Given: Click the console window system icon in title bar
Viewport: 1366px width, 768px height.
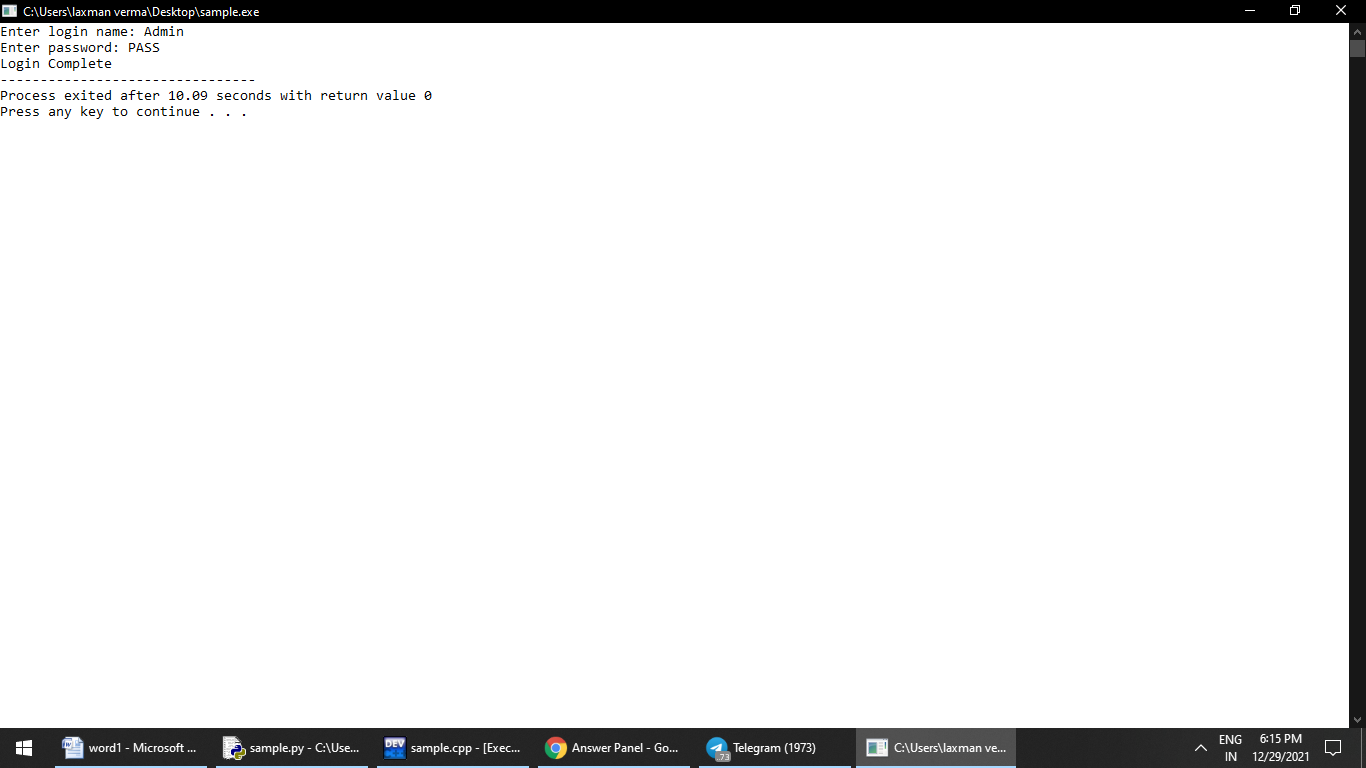Looking at the screenshot, I should tap(9, 11).
